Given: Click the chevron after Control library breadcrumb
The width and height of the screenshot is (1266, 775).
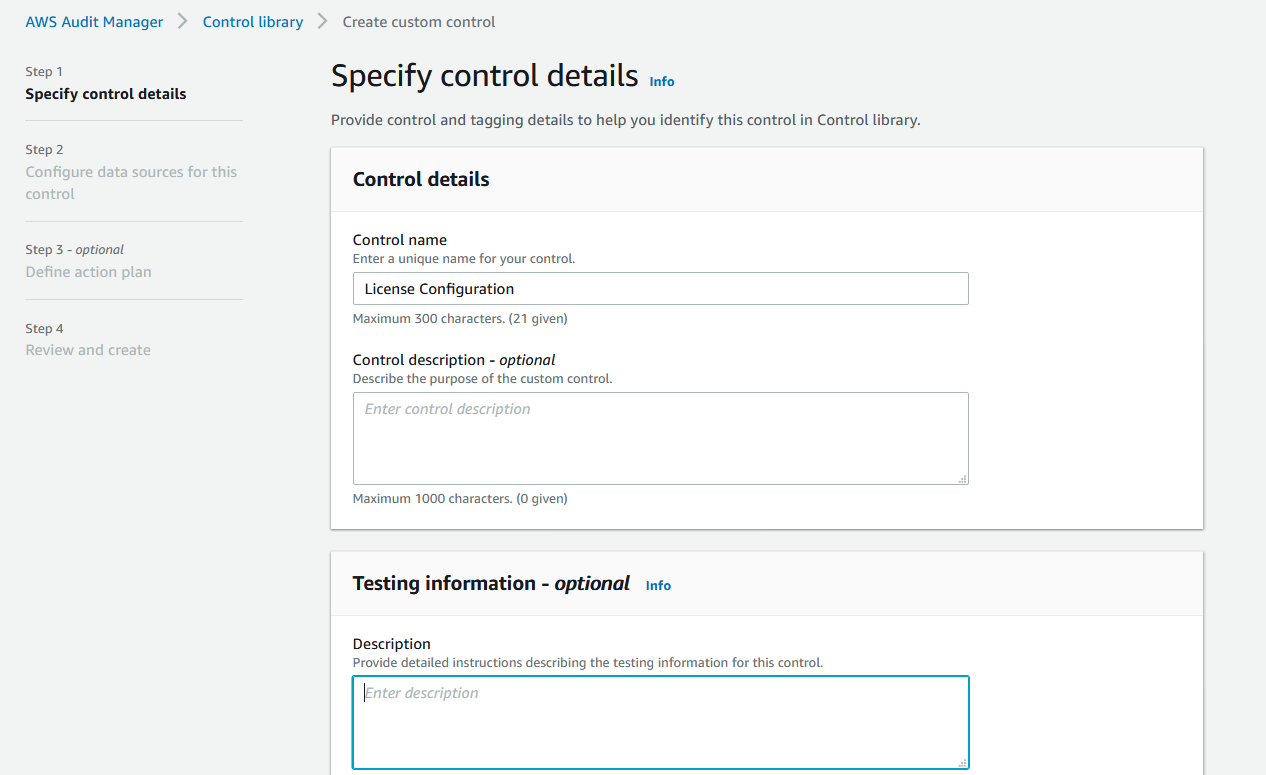Looking at the screenshot, I should pos(323,21).
